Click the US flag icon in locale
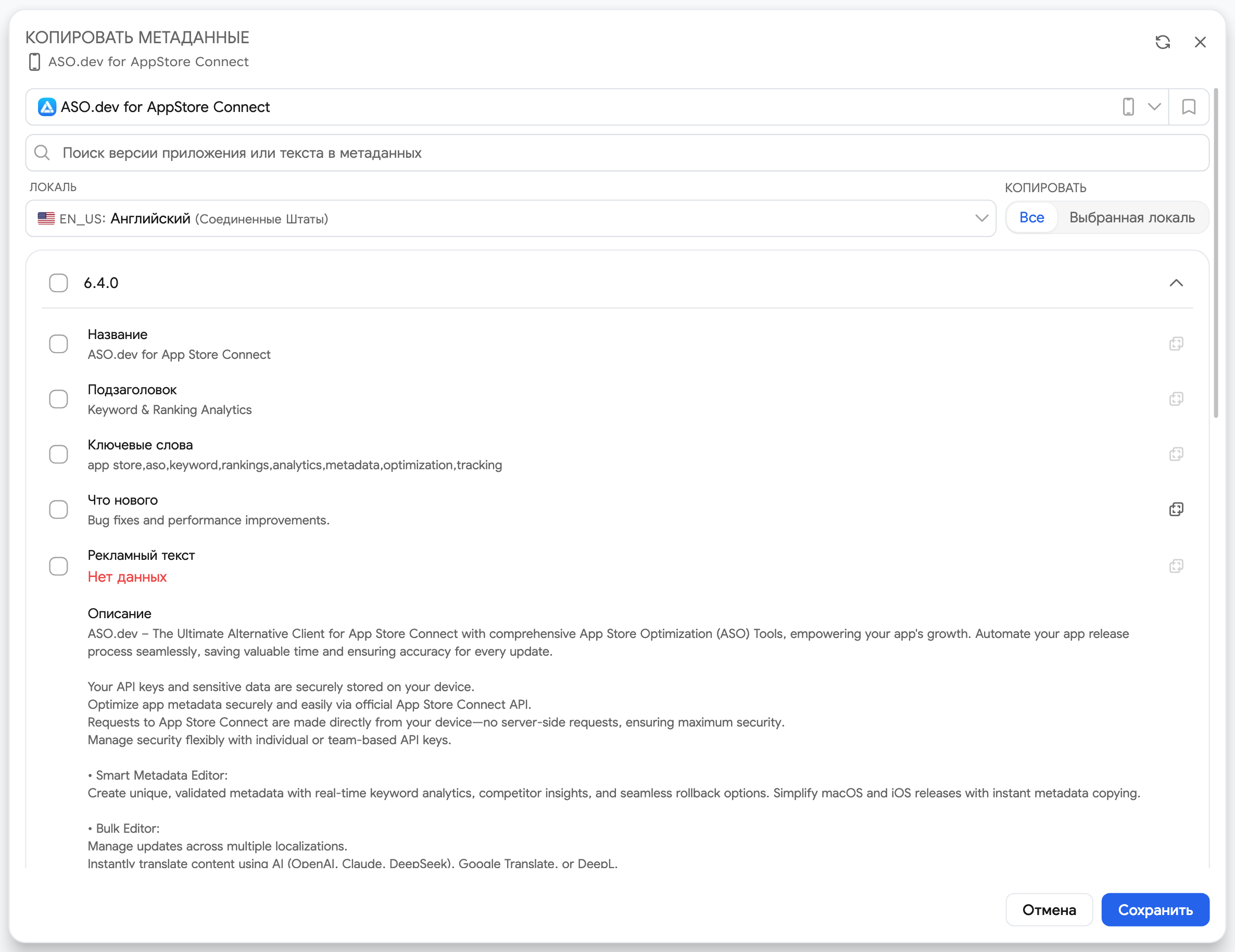Image resolution: width=1235 pixels, height=952 pixels. click(x=46, y=218)
